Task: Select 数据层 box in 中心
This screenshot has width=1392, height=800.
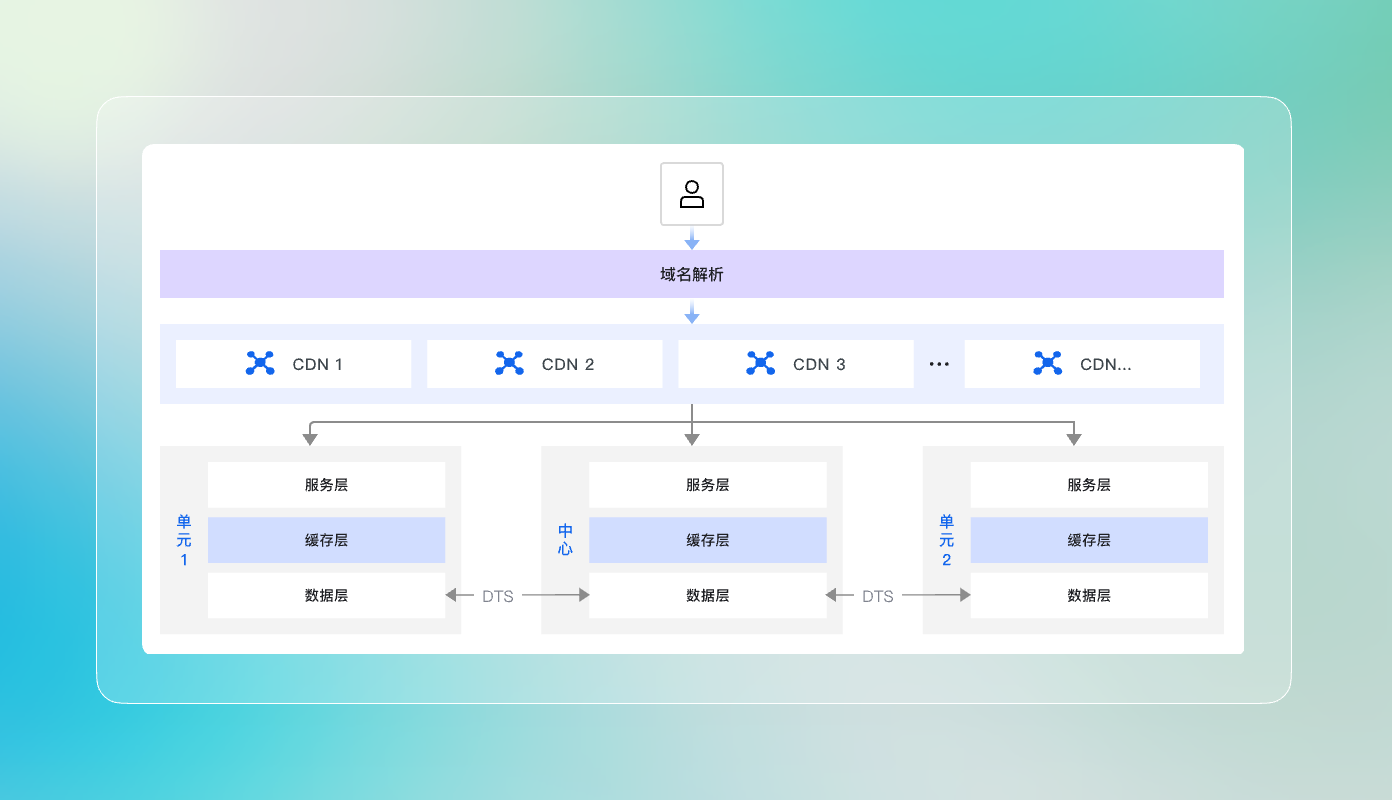Action: (708, 595)
